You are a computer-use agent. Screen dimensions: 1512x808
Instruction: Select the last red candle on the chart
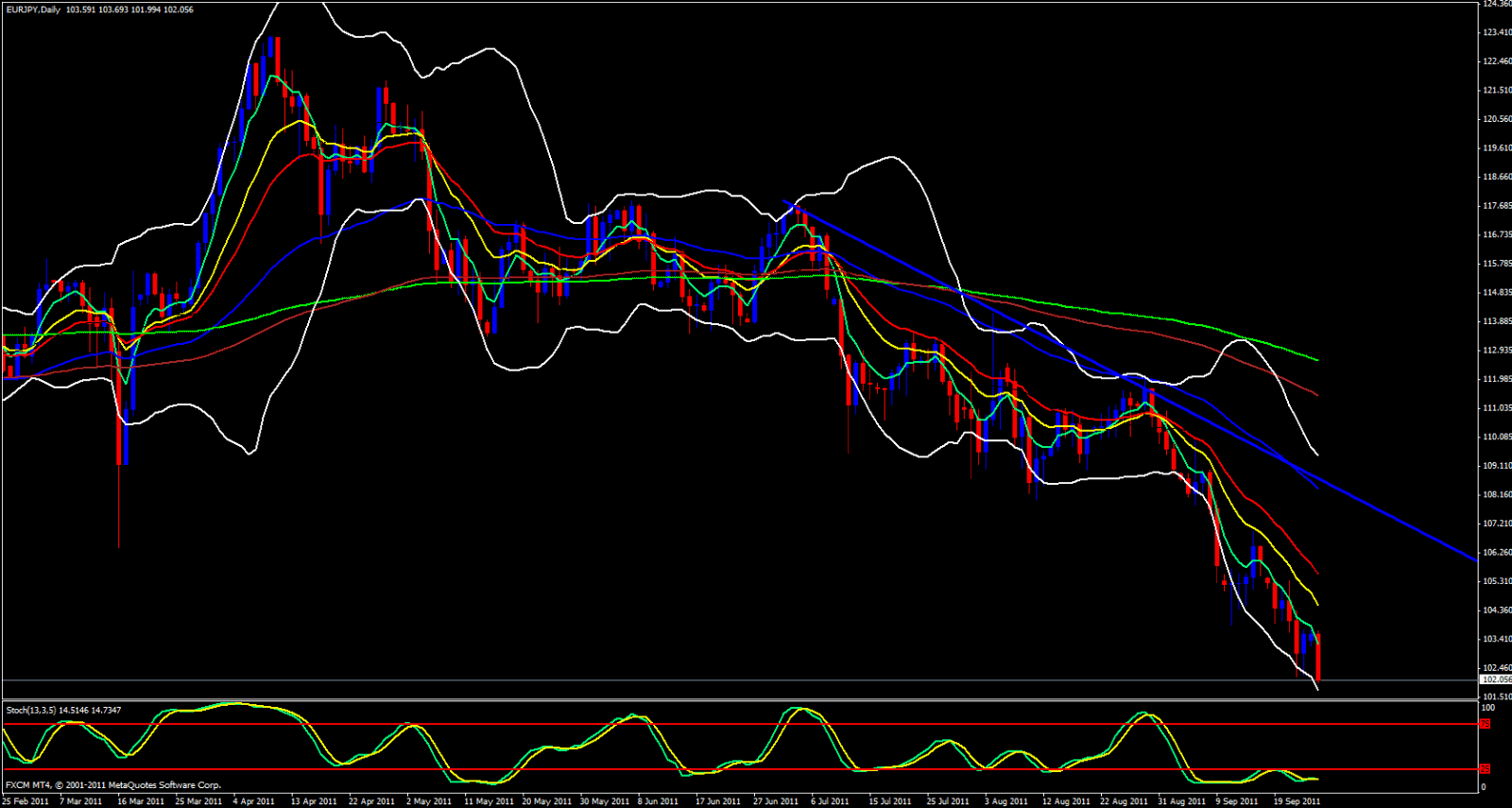click(1318, 657)
